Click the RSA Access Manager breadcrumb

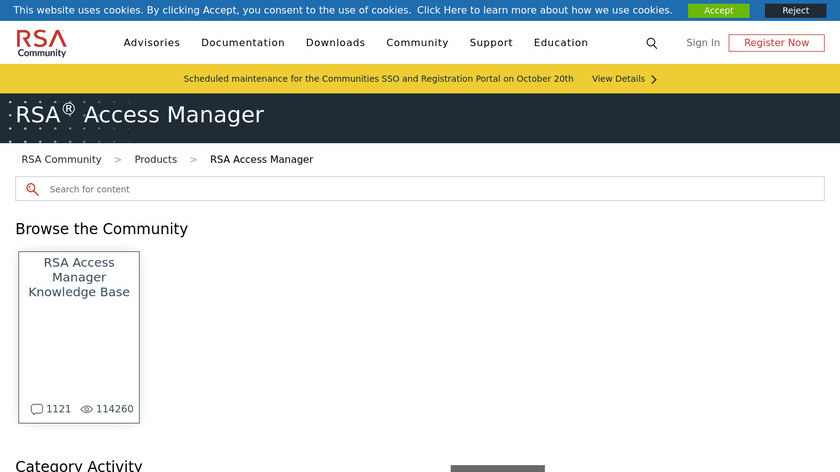[x=261, y=160]
